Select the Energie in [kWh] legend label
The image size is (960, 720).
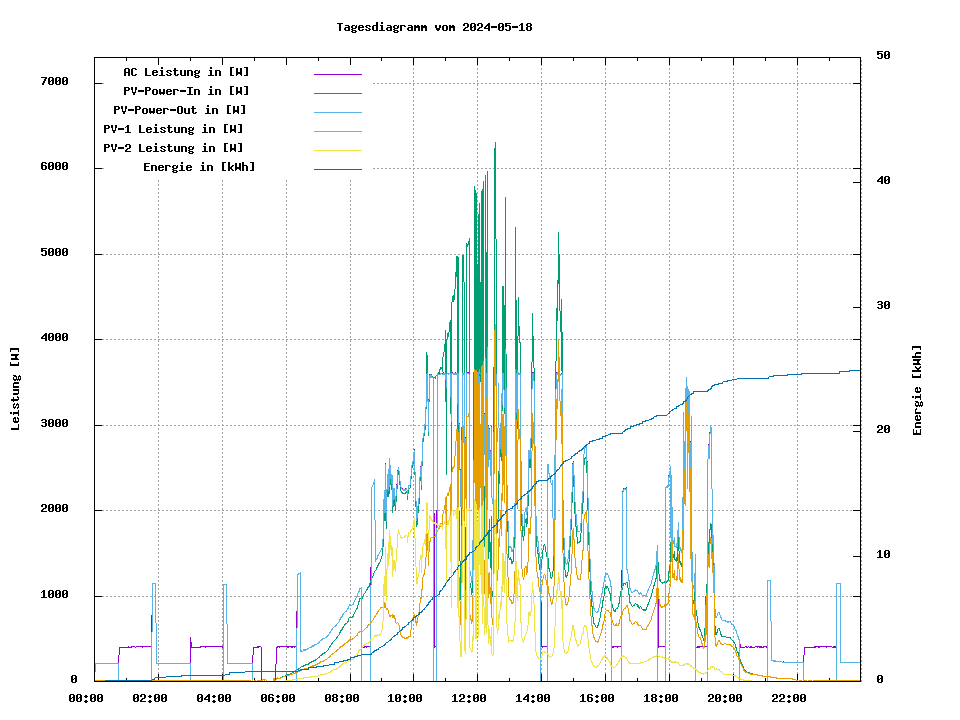coord(199,167)
